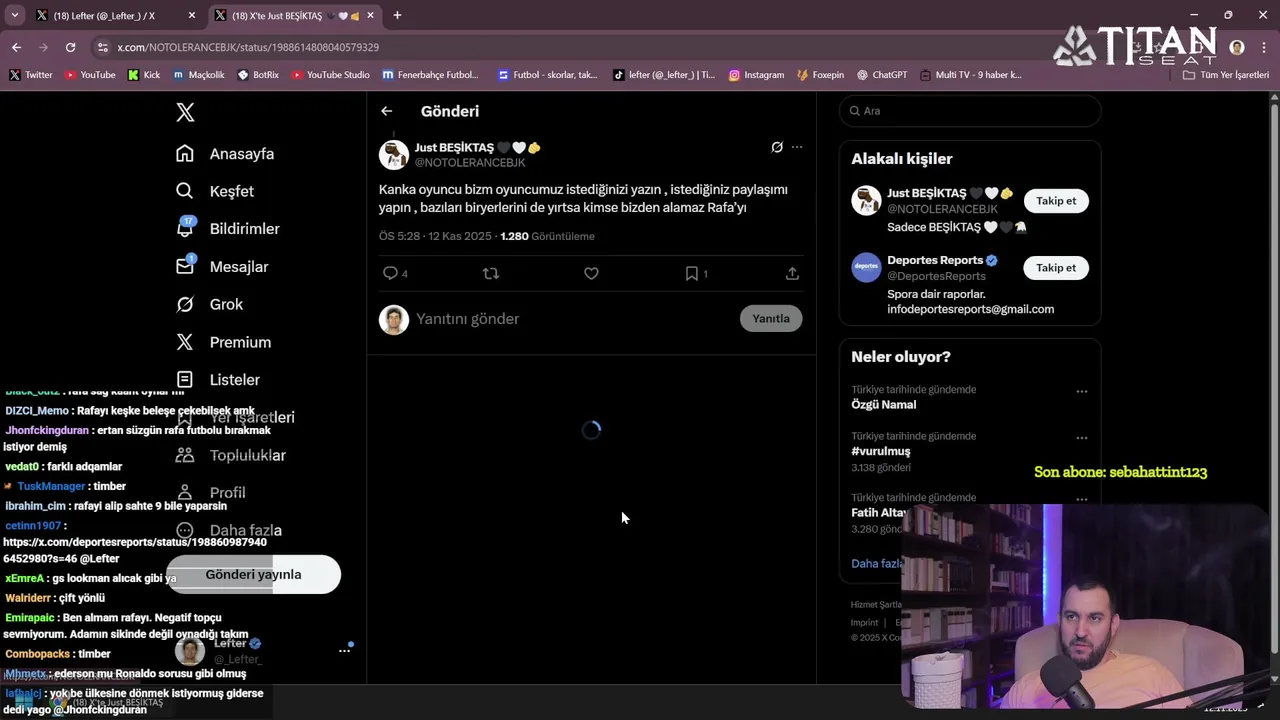
Task: Click Deportes Reports avatar in Alakalı kişiler
Action: click(866, 268)
